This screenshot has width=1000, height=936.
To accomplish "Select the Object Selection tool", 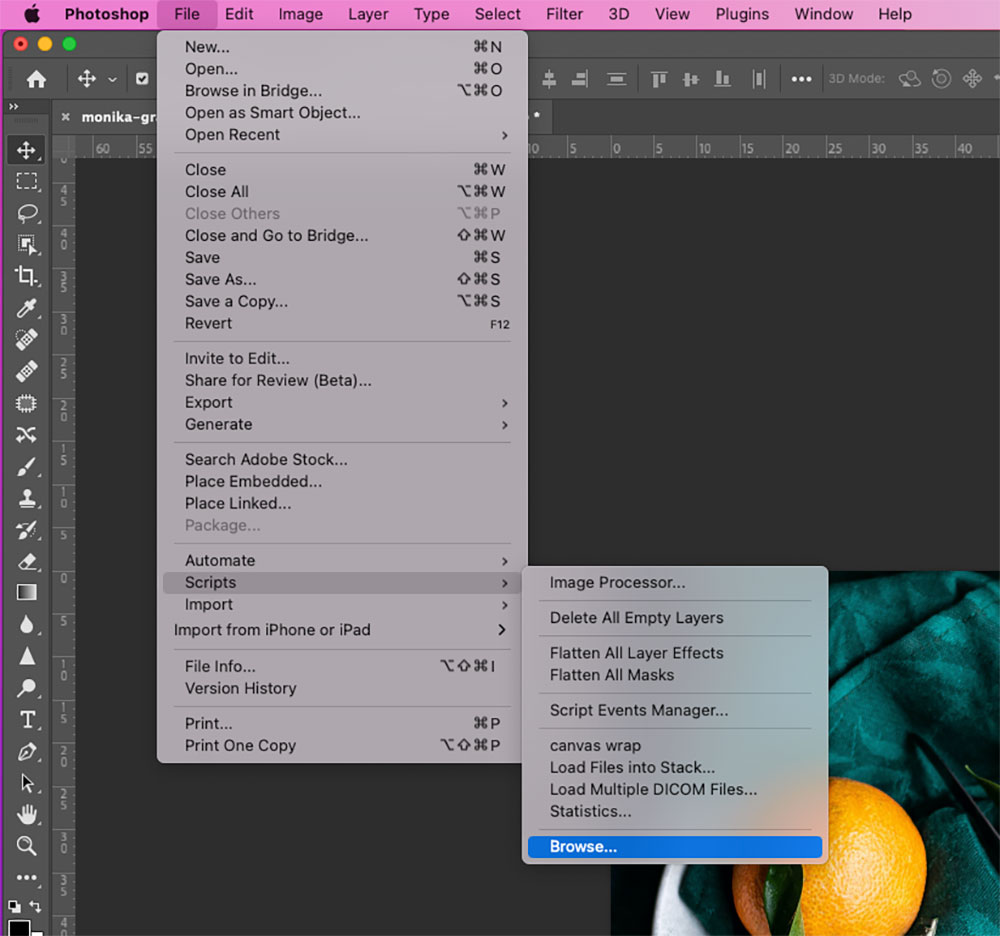I will [26, 244].
